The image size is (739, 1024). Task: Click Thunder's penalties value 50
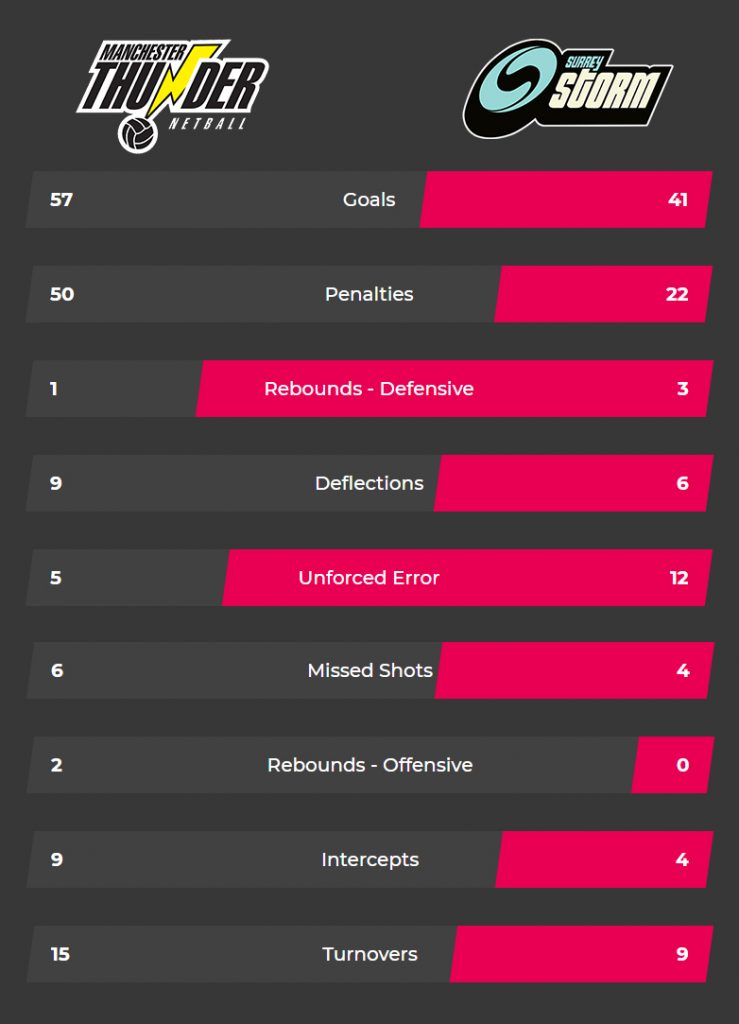62,294
